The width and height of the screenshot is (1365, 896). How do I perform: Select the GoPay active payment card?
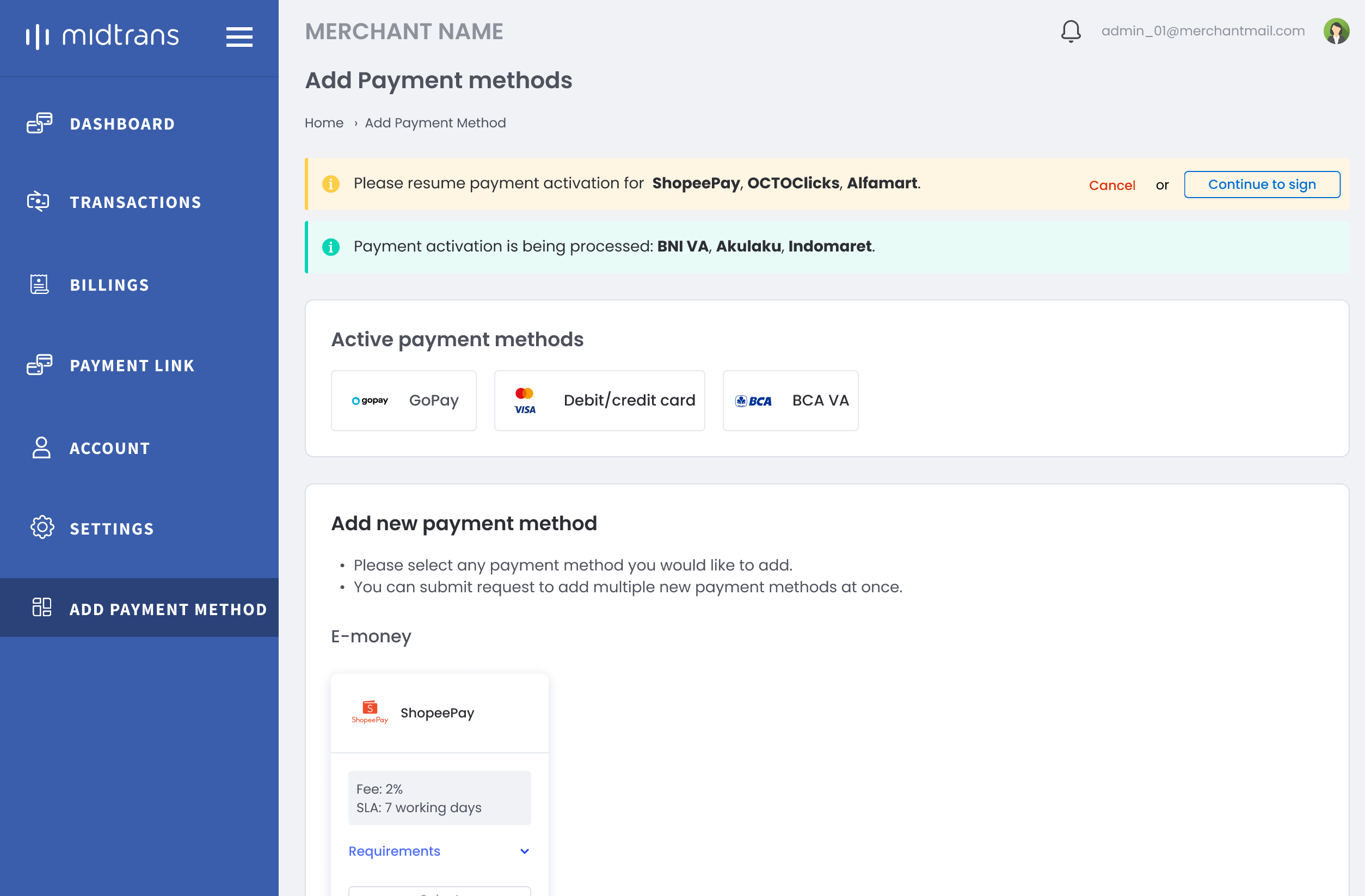(404, 401)
